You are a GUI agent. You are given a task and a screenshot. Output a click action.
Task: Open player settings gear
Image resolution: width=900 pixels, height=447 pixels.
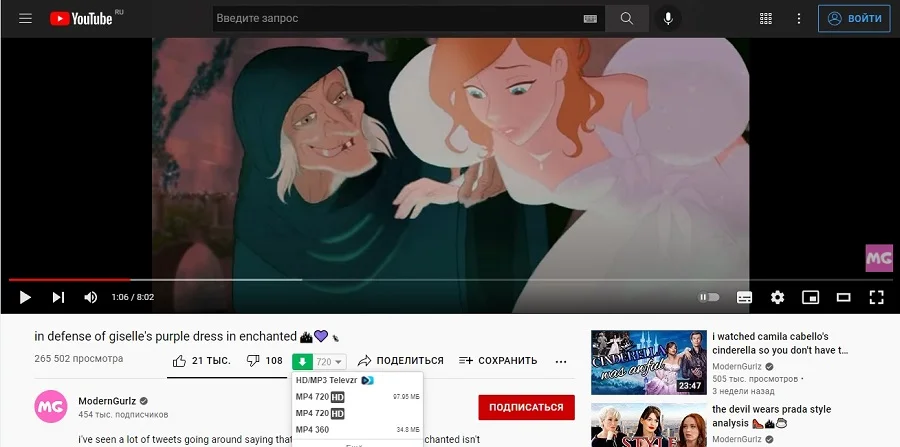(x=777, y=297)
